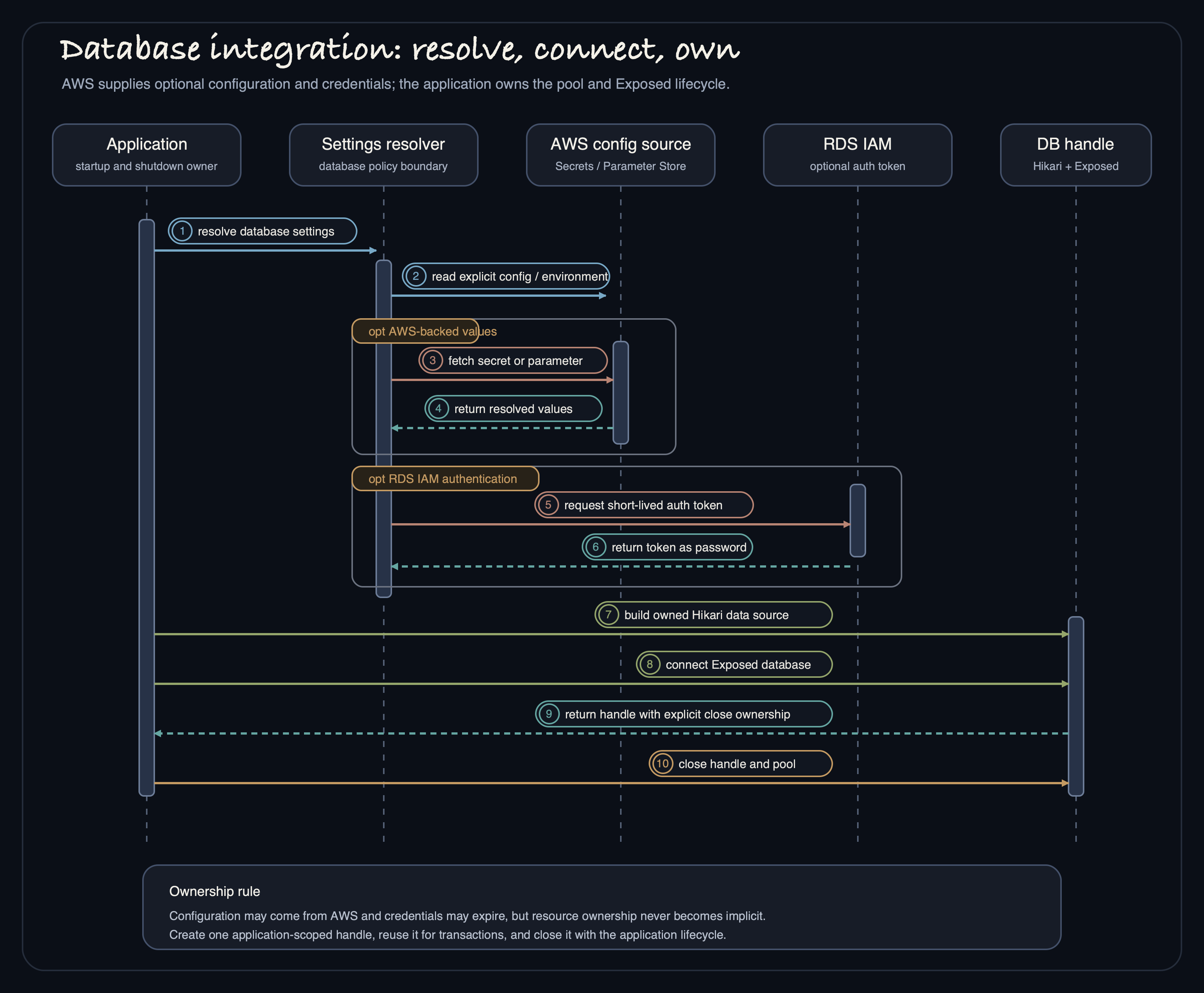Click the Settings resolver activation bar

pyautogui.click(x=383, y=428)
